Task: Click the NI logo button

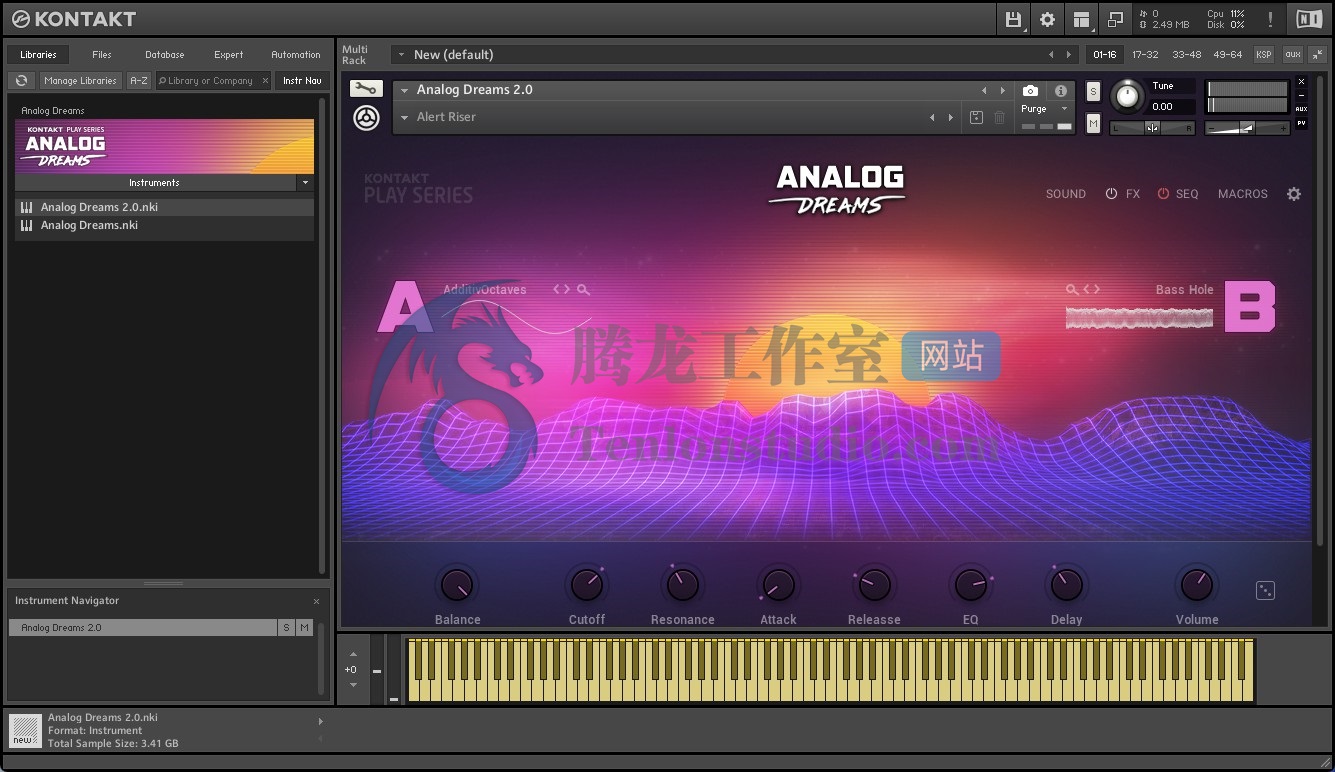Action: pyautogui.click(x=1308, y=19)
